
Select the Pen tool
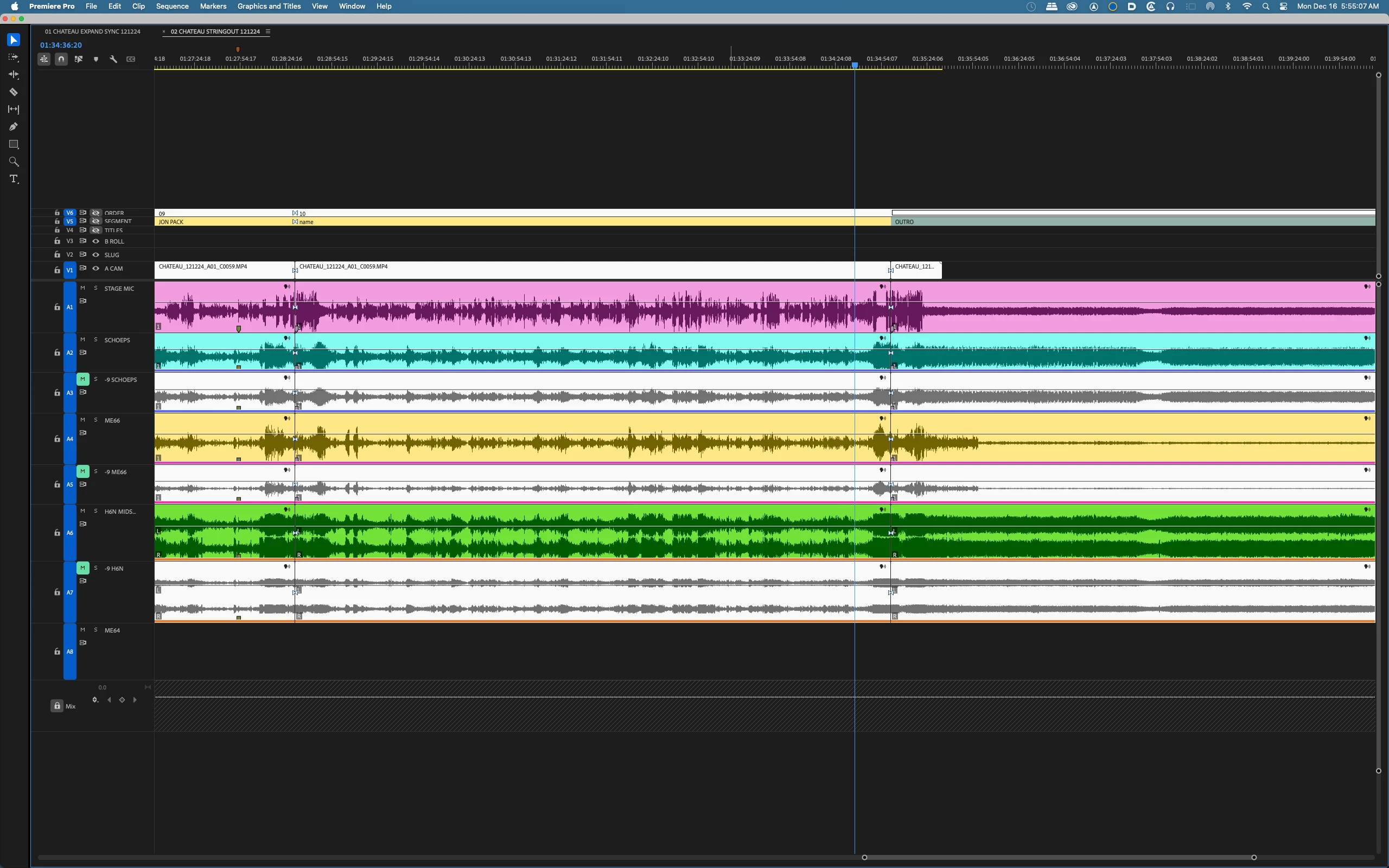(x=13, y=126)
